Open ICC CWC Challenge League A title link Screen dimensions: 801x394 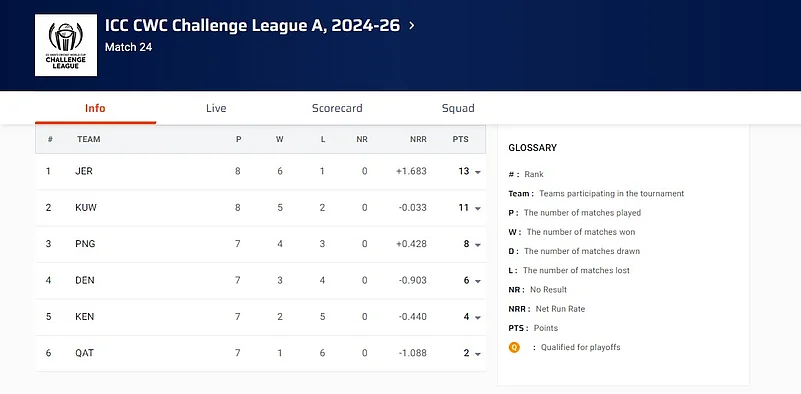pos(252,26)
